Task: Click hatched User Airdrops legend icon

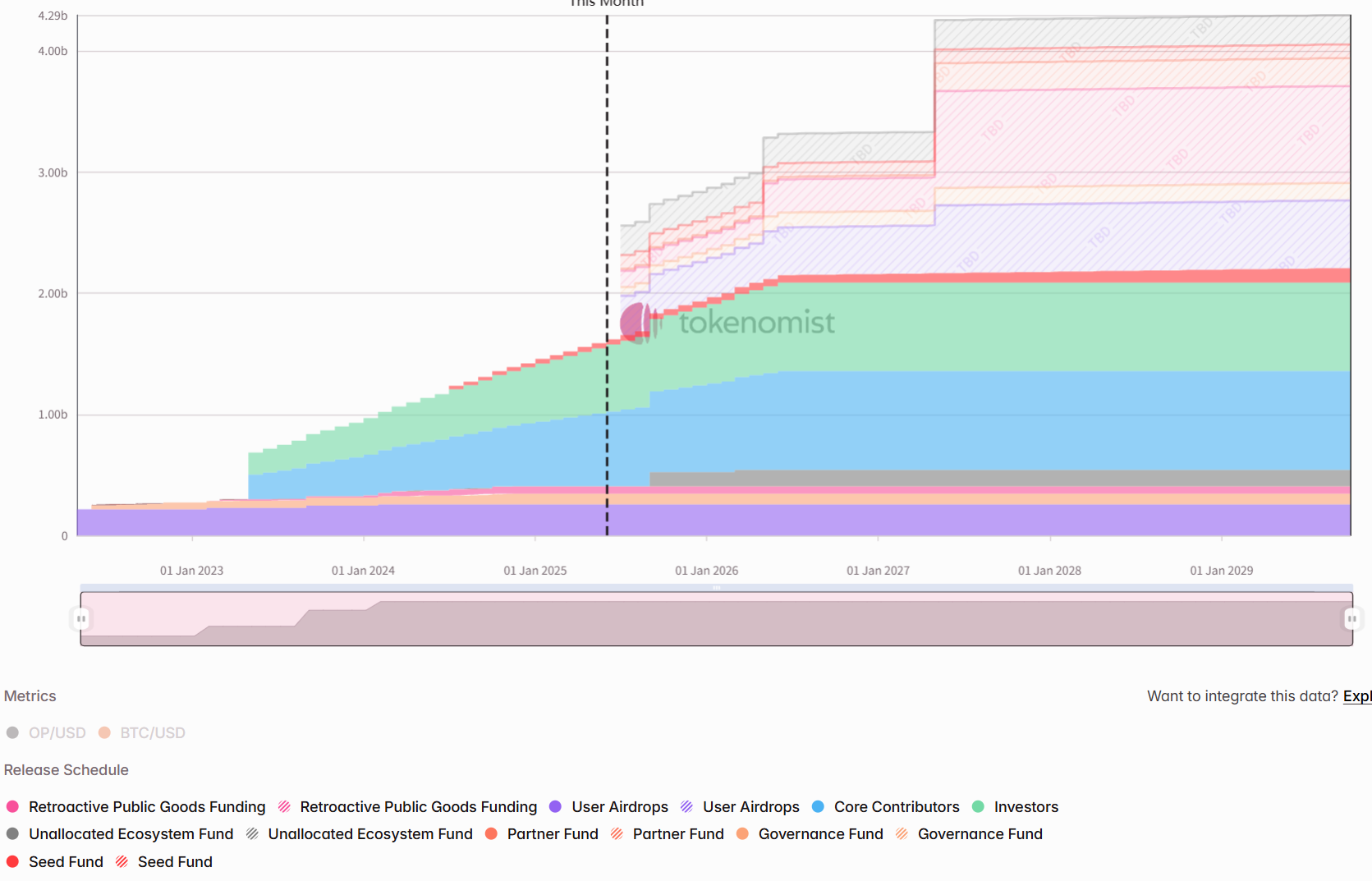Action: tap(687, 806)
